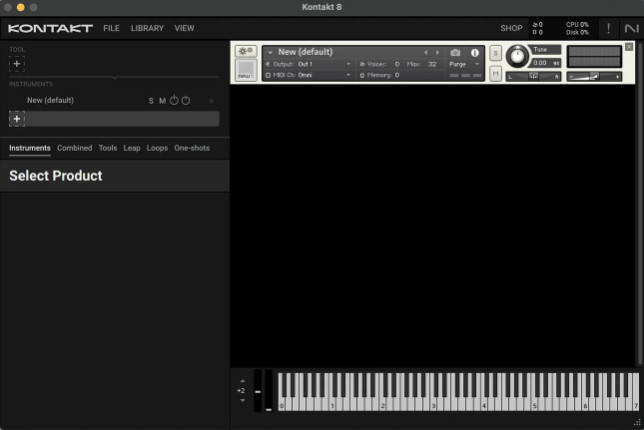
Task: Open the VIEW menu
Action: coord(184,28)
